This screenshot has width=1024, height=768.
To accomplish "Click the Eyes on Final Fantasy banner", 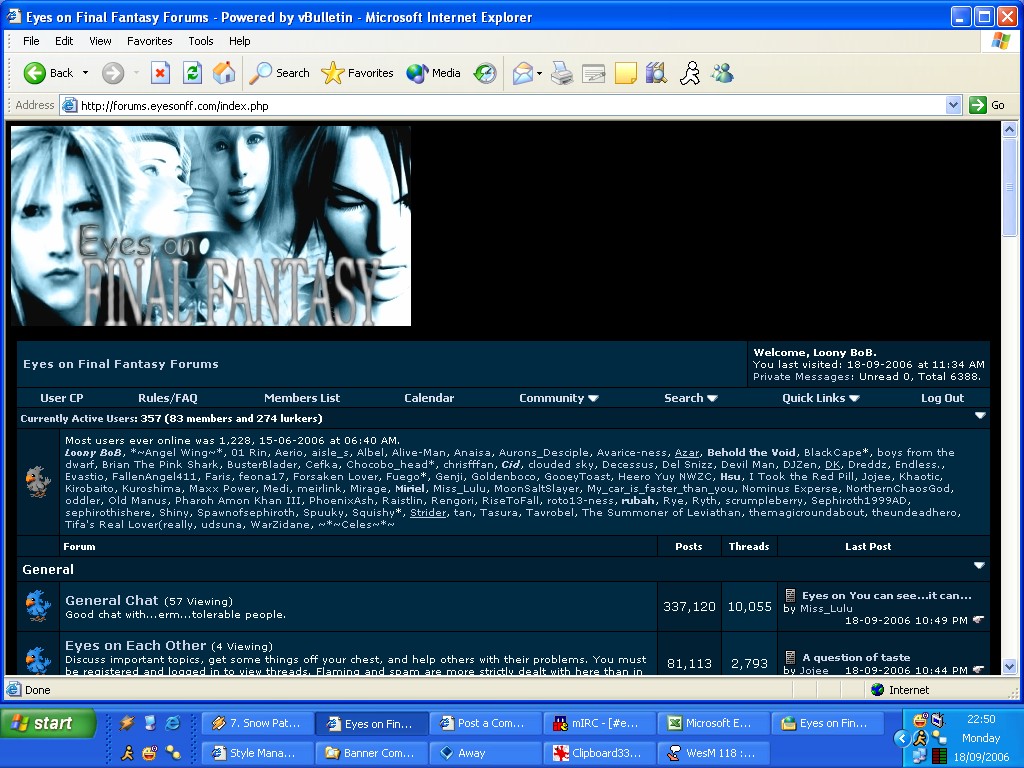I will click(211, 226).
